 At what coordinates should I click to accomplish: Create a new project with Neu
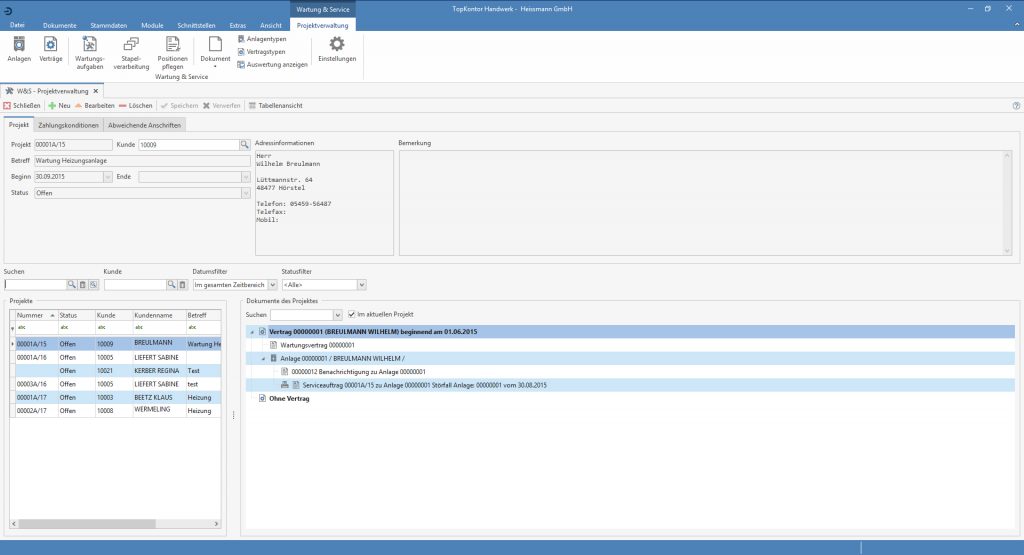[x=59, y=106]
